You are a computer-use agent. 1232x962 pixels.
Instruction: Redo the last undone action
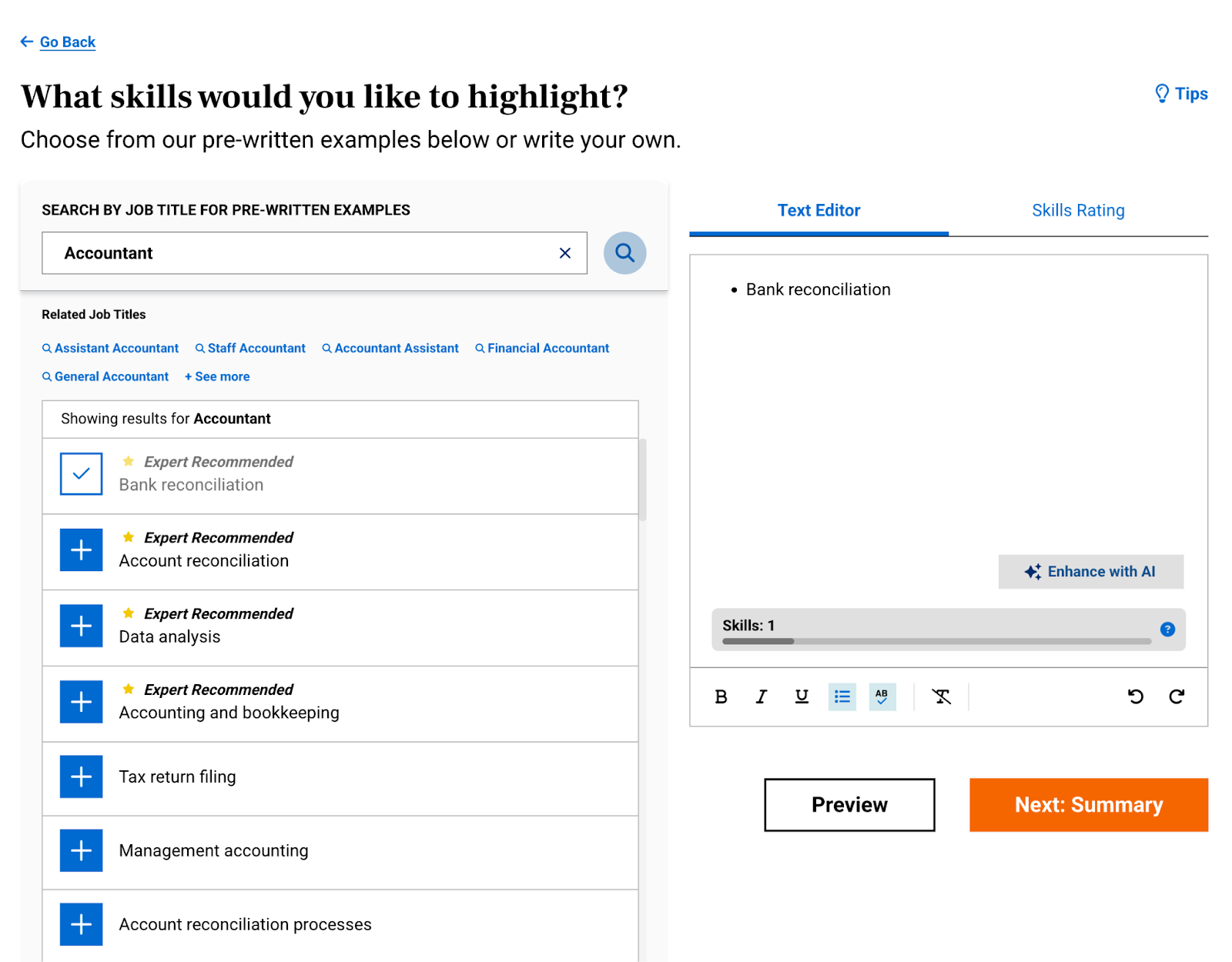pos(1177,696)
